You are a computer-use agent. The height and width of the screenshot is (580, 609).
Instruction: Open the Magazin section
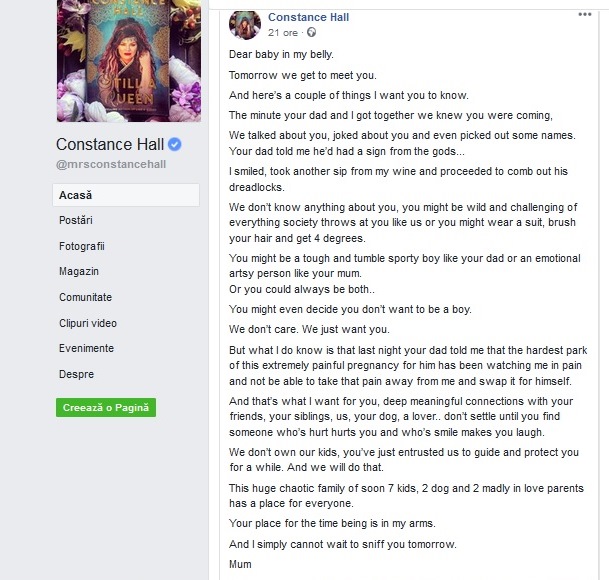(x=79, y=271)
